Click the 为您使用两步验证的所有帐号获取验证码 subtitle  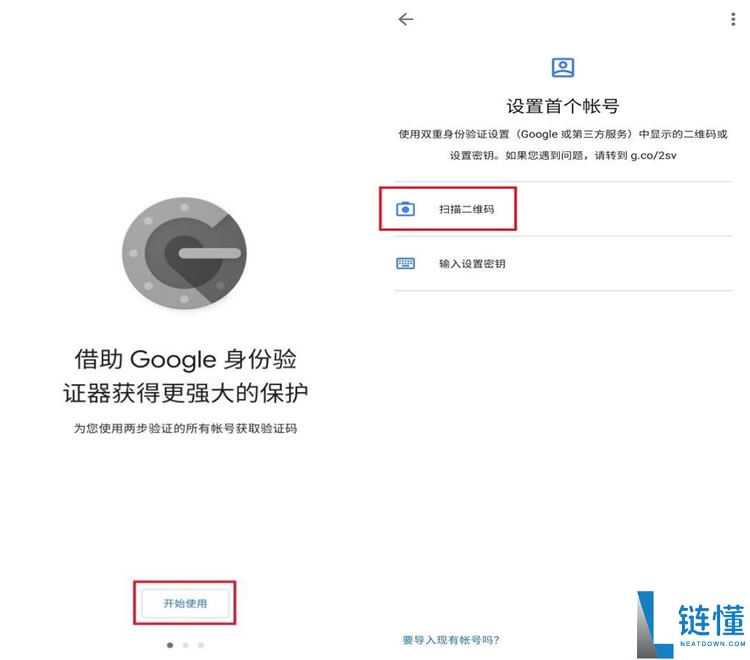[185, 428]
